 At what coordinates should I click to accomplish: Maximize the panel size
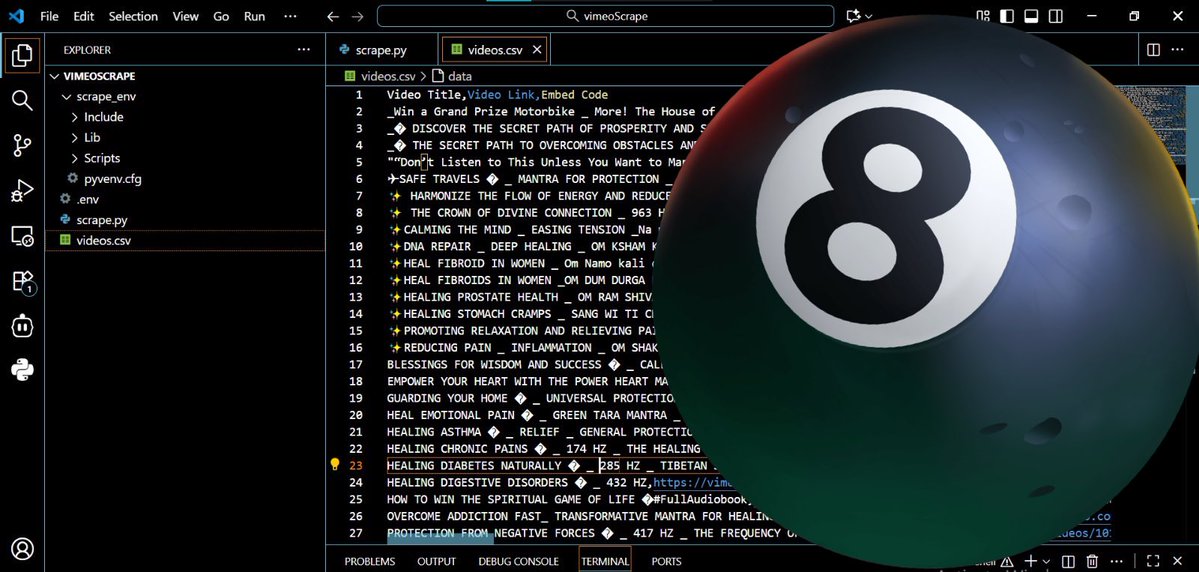tap(1153, 561)
